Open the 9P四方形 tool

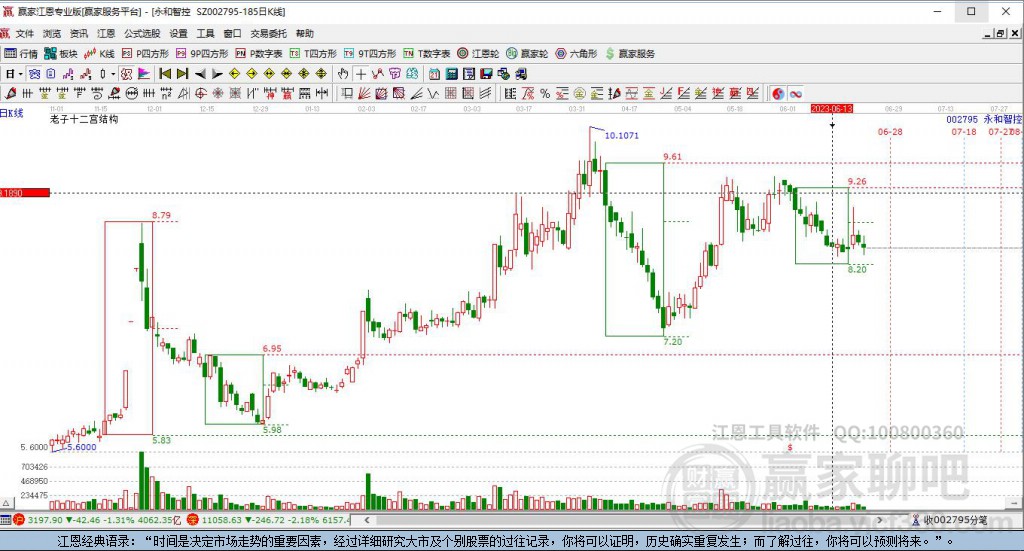(202, 54)
